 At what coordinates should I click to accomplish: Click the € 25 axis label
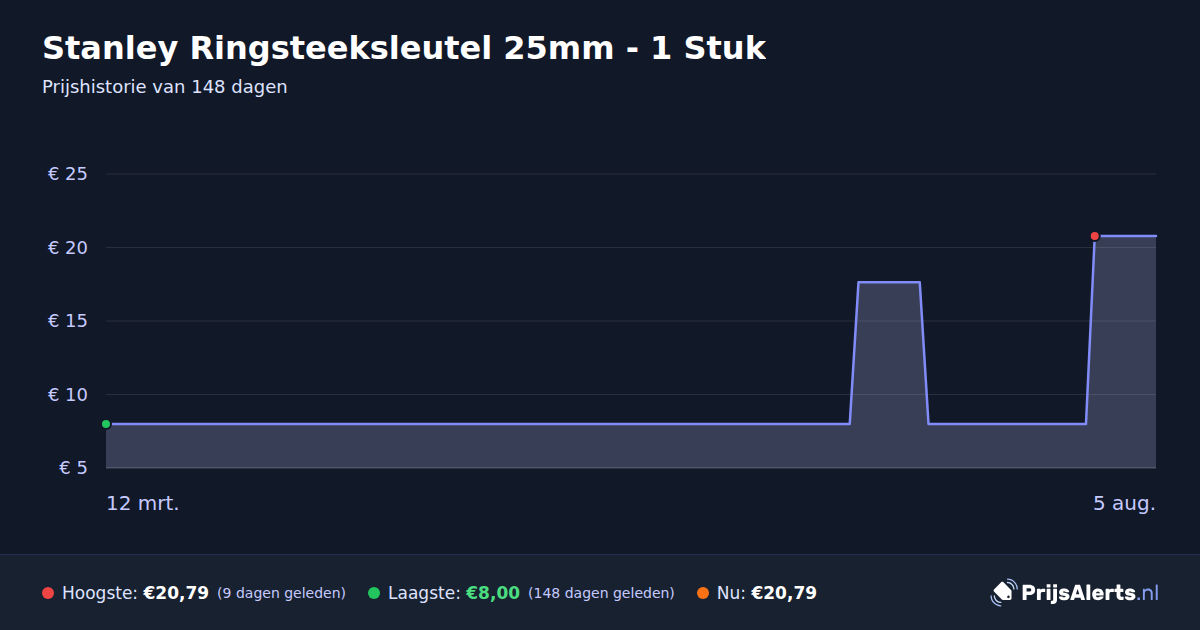[68, 174]
